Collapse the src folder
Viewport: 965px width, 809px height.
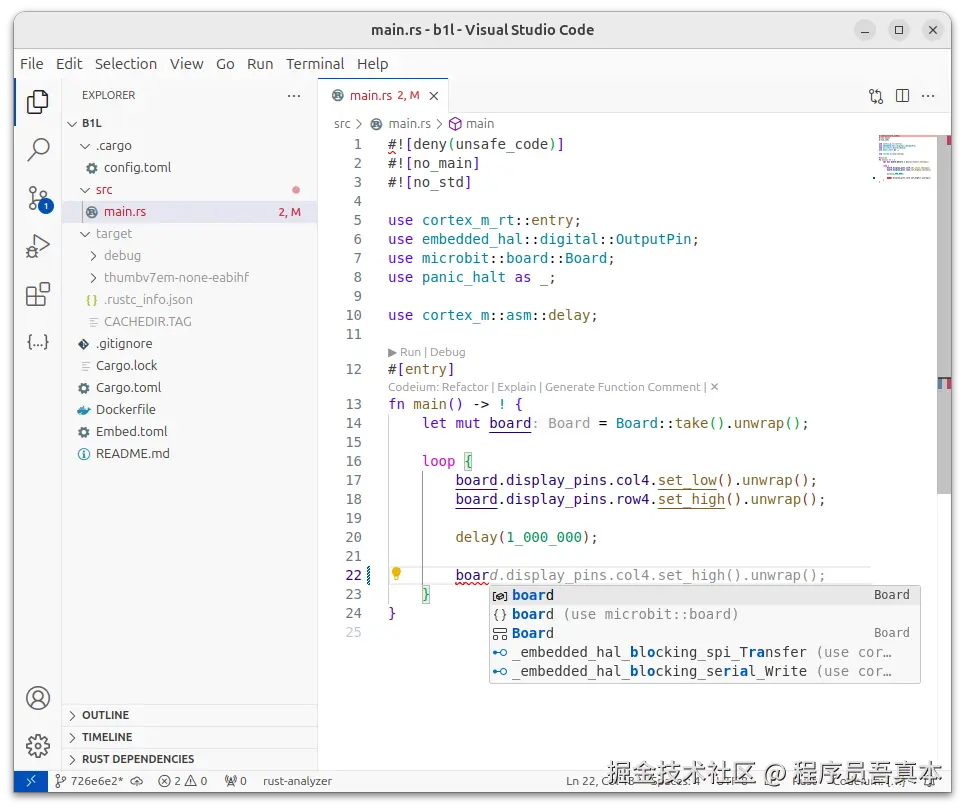pyautogui.click(x=85, y=190)
